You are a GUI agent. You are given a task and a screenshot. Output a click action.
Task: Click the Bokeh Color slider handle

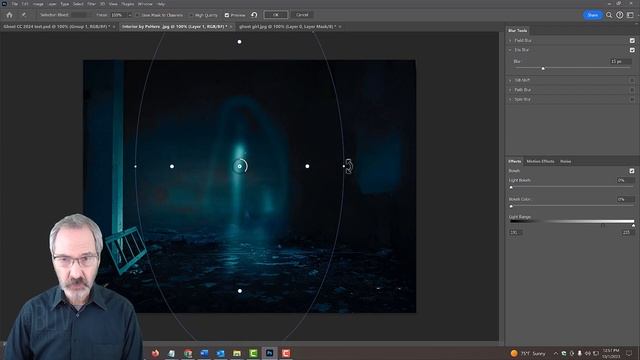point(511,206)
